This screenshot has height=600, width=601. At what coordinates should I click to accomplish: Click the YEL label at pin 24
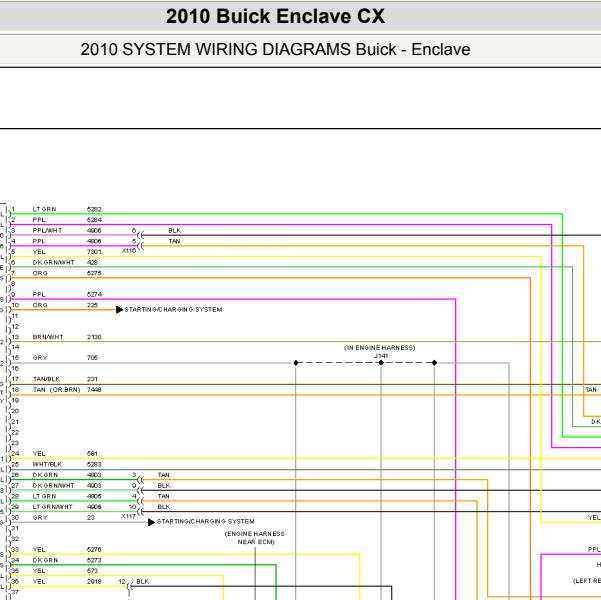pos(39,454)
